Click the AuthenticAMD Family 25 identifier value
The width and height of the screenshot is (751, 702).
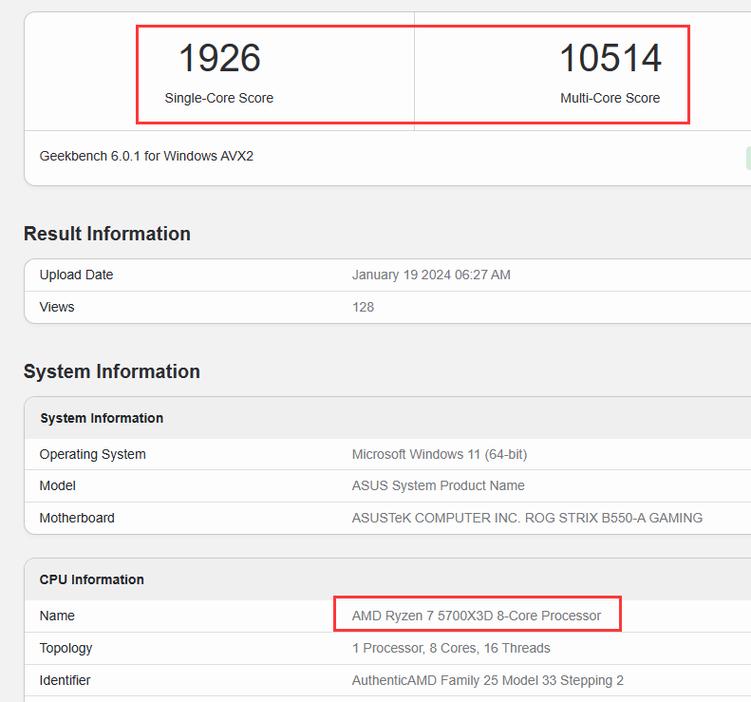click(x=487, y=680)
